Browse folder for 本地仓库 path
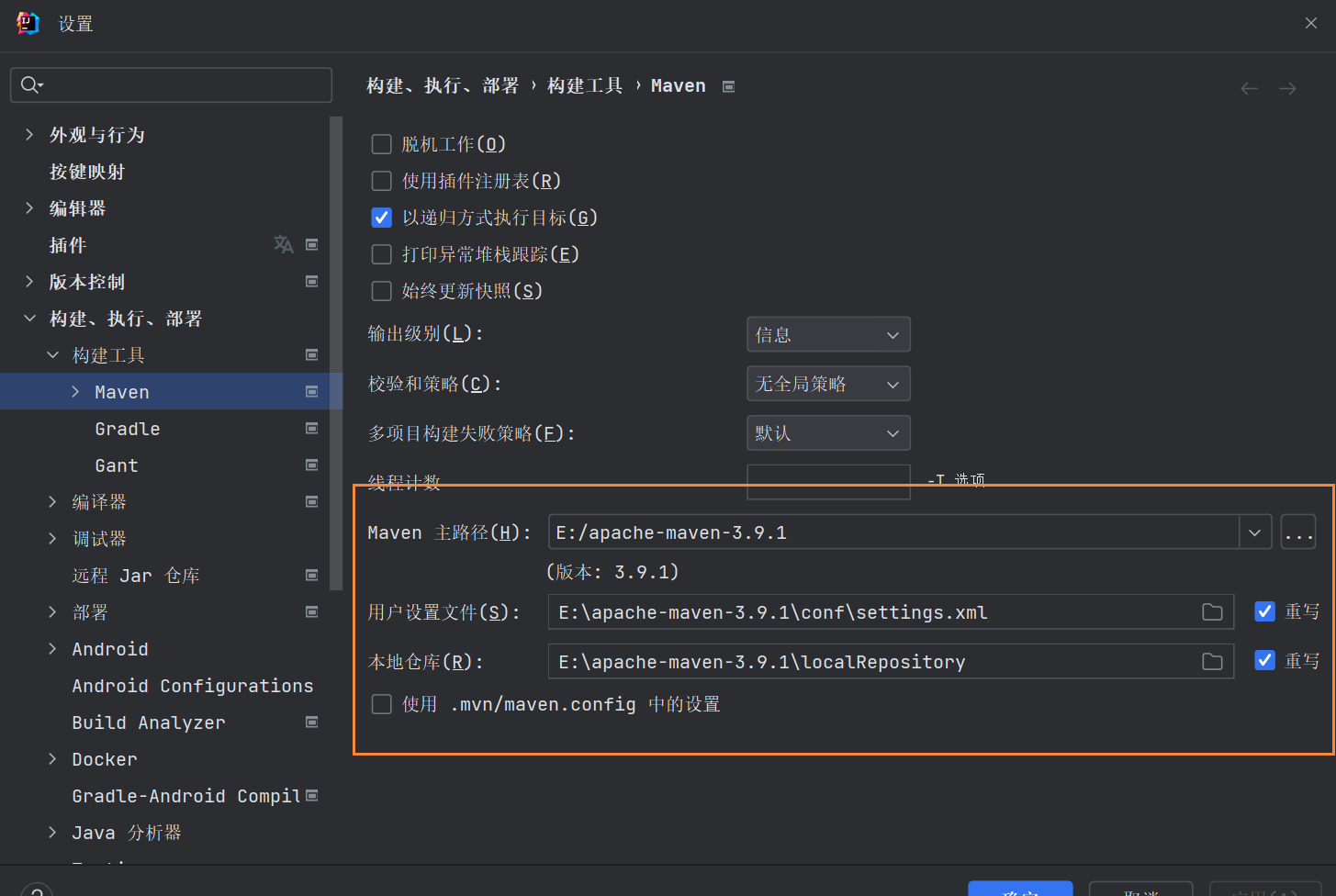The image size is (1336, 896). (x=1212, y=661)
